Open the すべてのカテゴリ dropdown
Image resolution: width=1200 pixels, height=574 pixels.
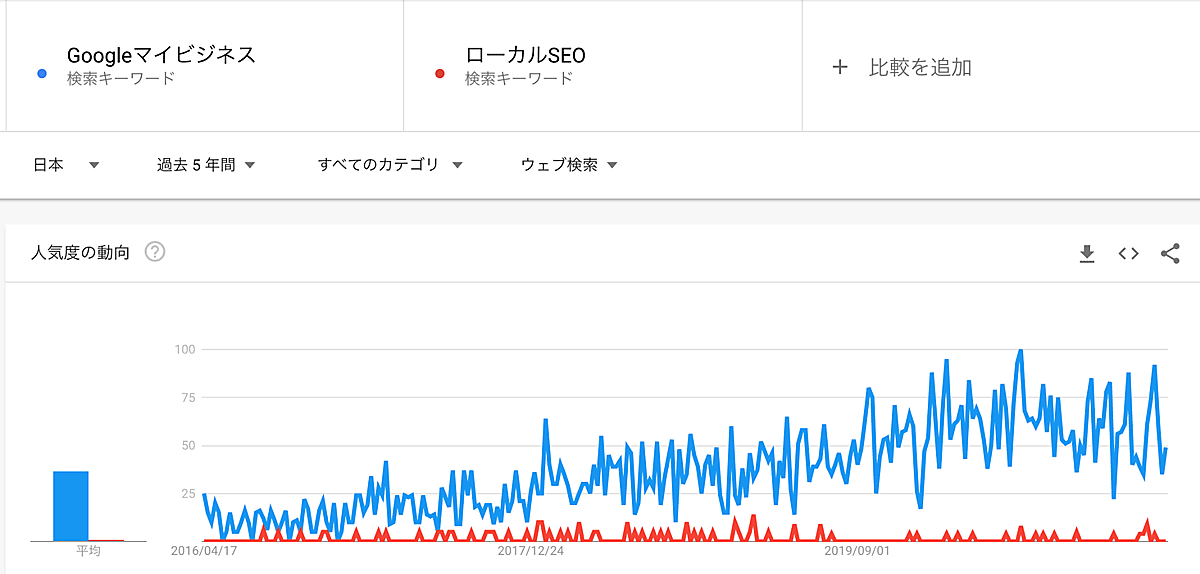coord(390,165)
